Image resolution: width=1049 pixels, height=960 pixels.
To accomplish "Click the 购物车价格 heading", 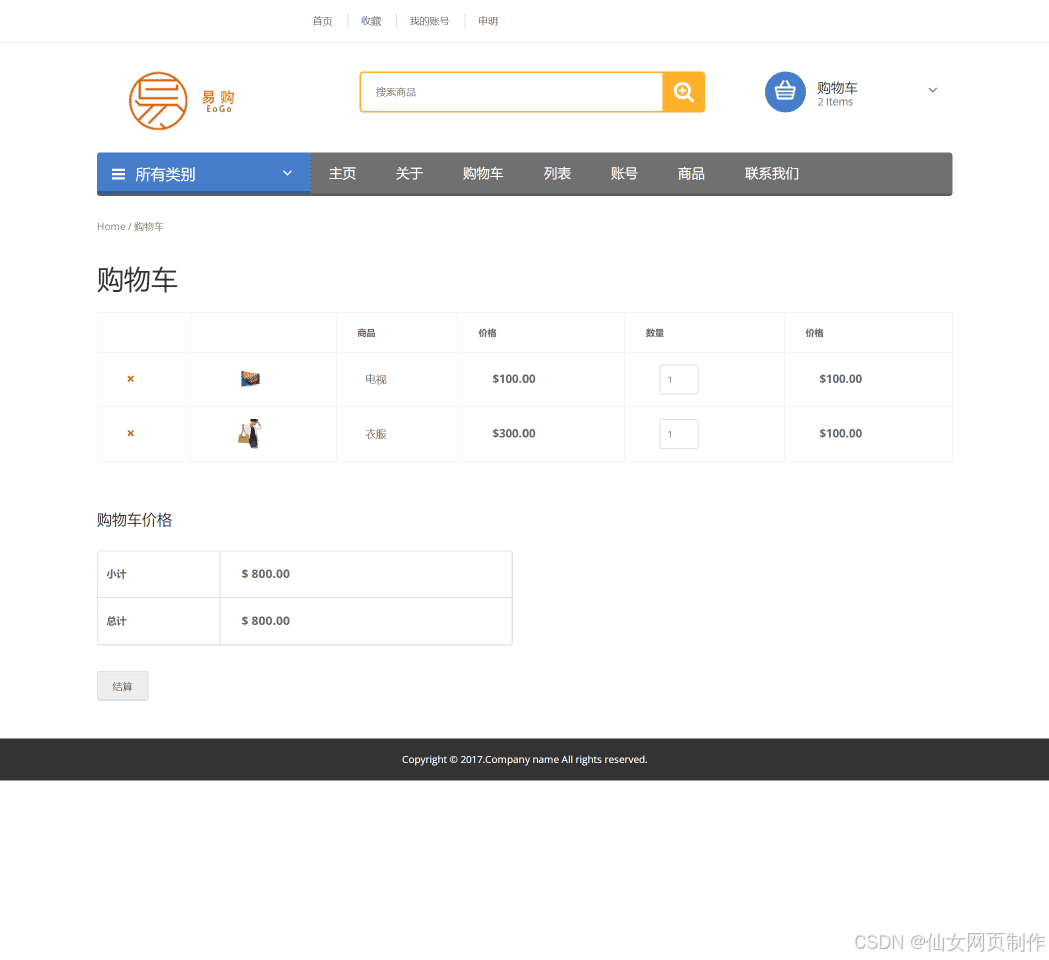I will (134, 520).
